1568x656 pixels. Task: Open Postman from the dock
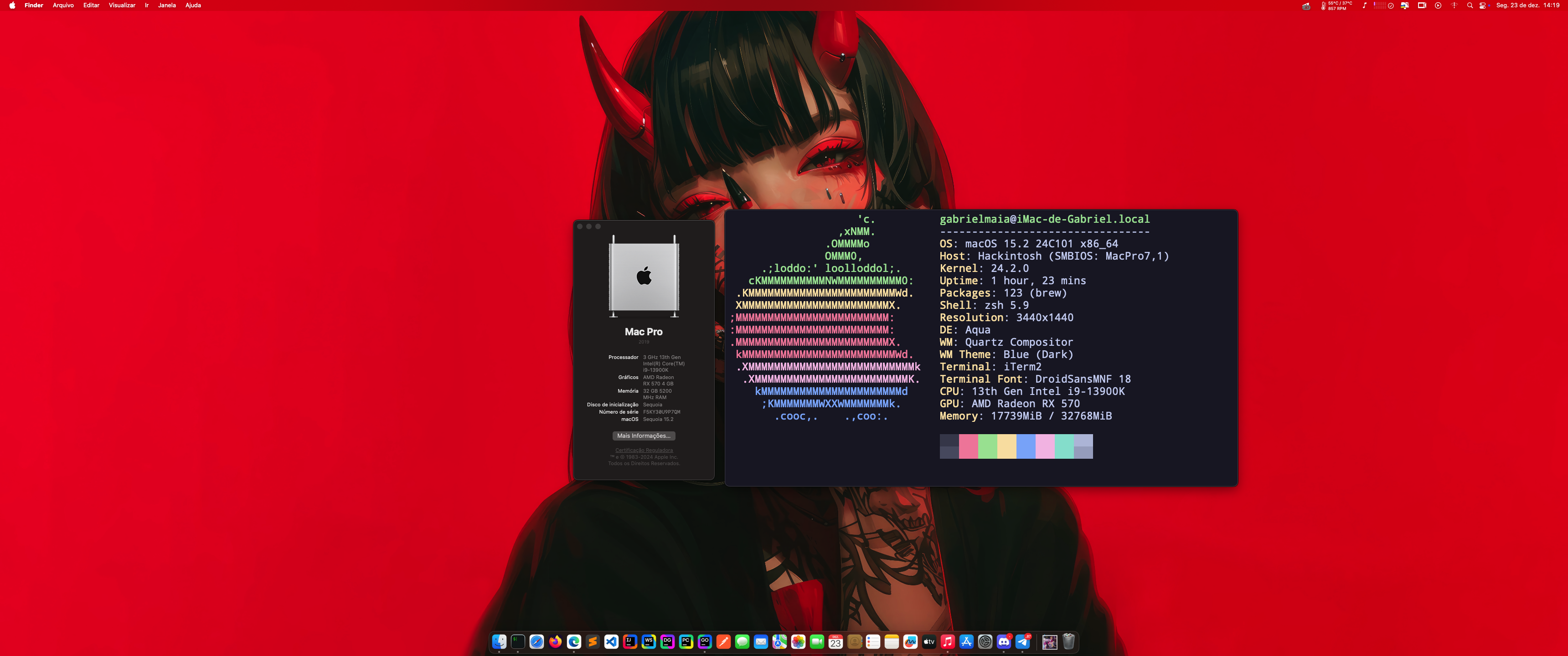coord(723,641)
